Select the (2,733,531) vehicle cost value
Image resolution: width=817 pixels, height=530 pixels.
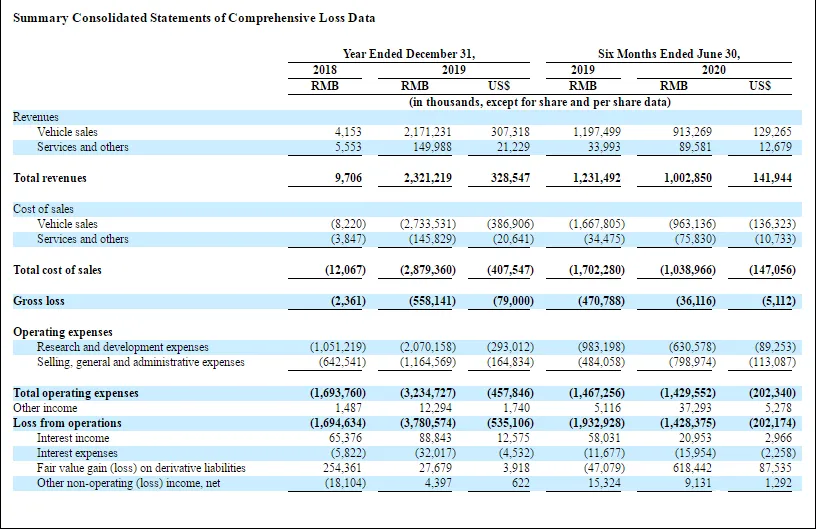(x=428, y=224)
